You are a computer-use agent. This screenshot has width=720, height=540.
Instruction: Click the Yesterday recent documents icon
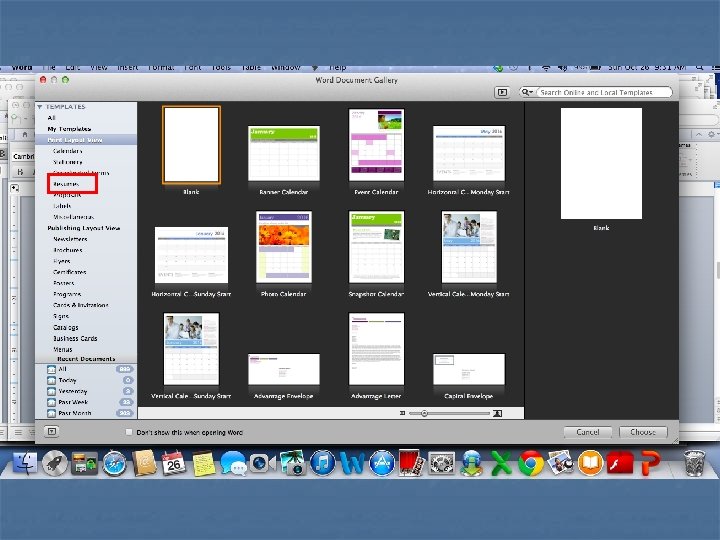tap(51, 391)
